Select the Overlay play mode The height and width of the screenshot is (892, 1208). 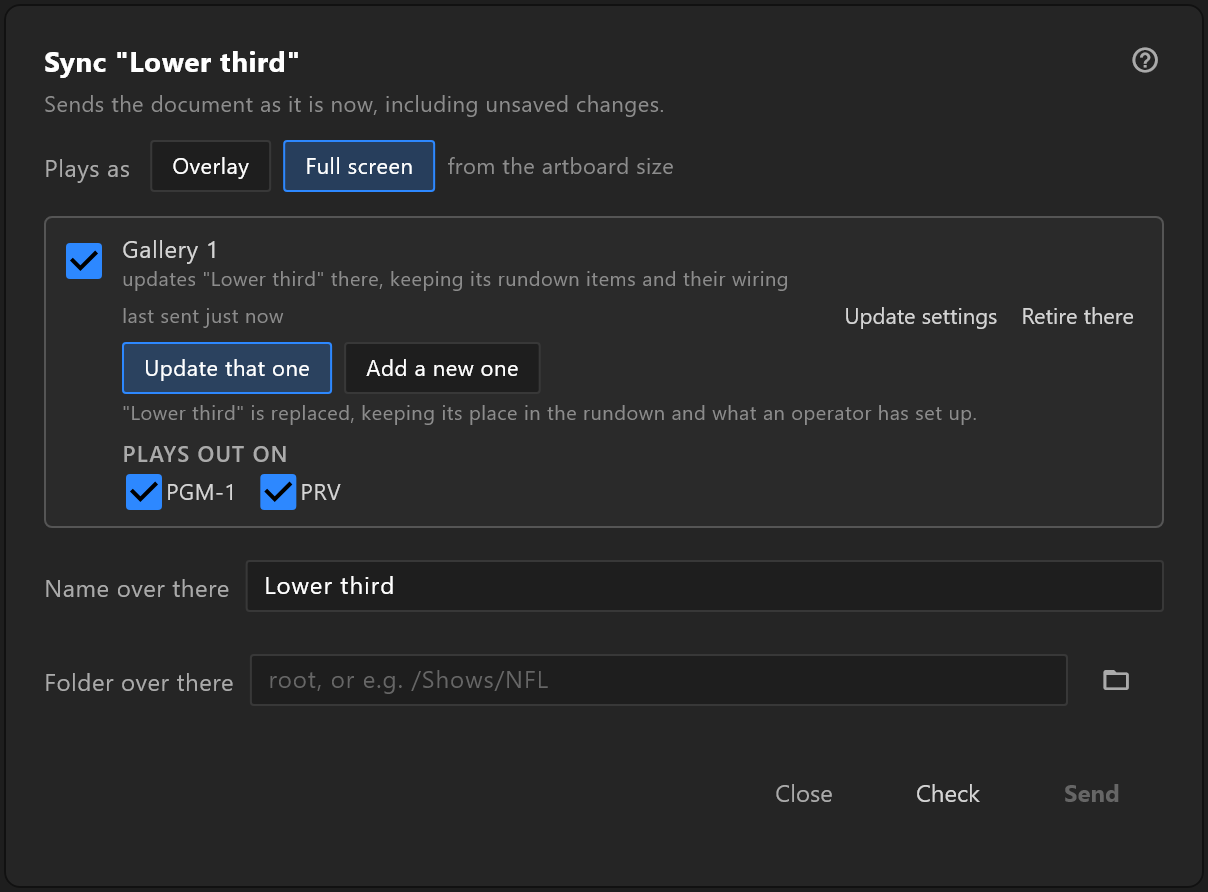(211, 166)
